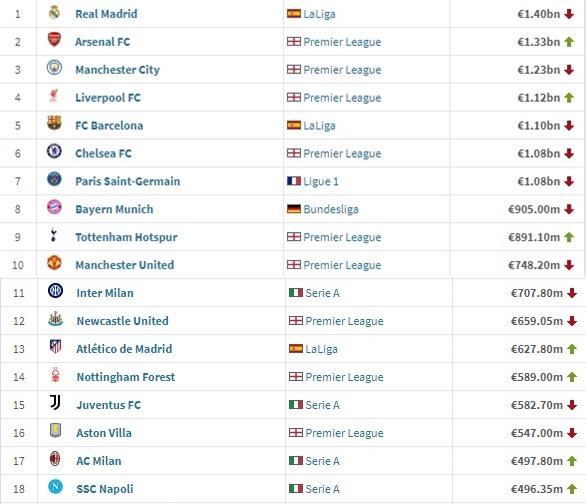Open Nottingham Forest club page

(126, 377)
